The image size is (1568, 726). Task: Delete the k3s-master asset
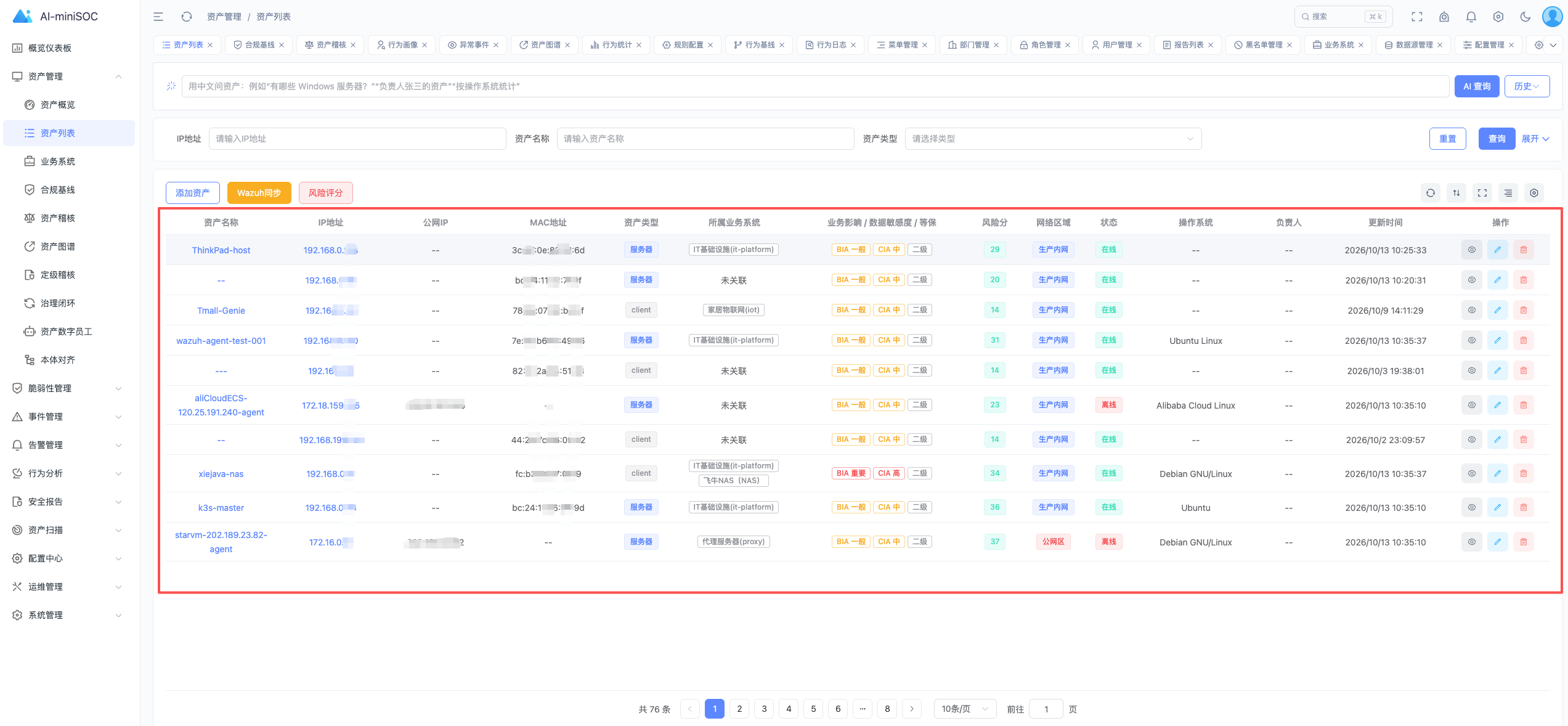(1523, 507)
